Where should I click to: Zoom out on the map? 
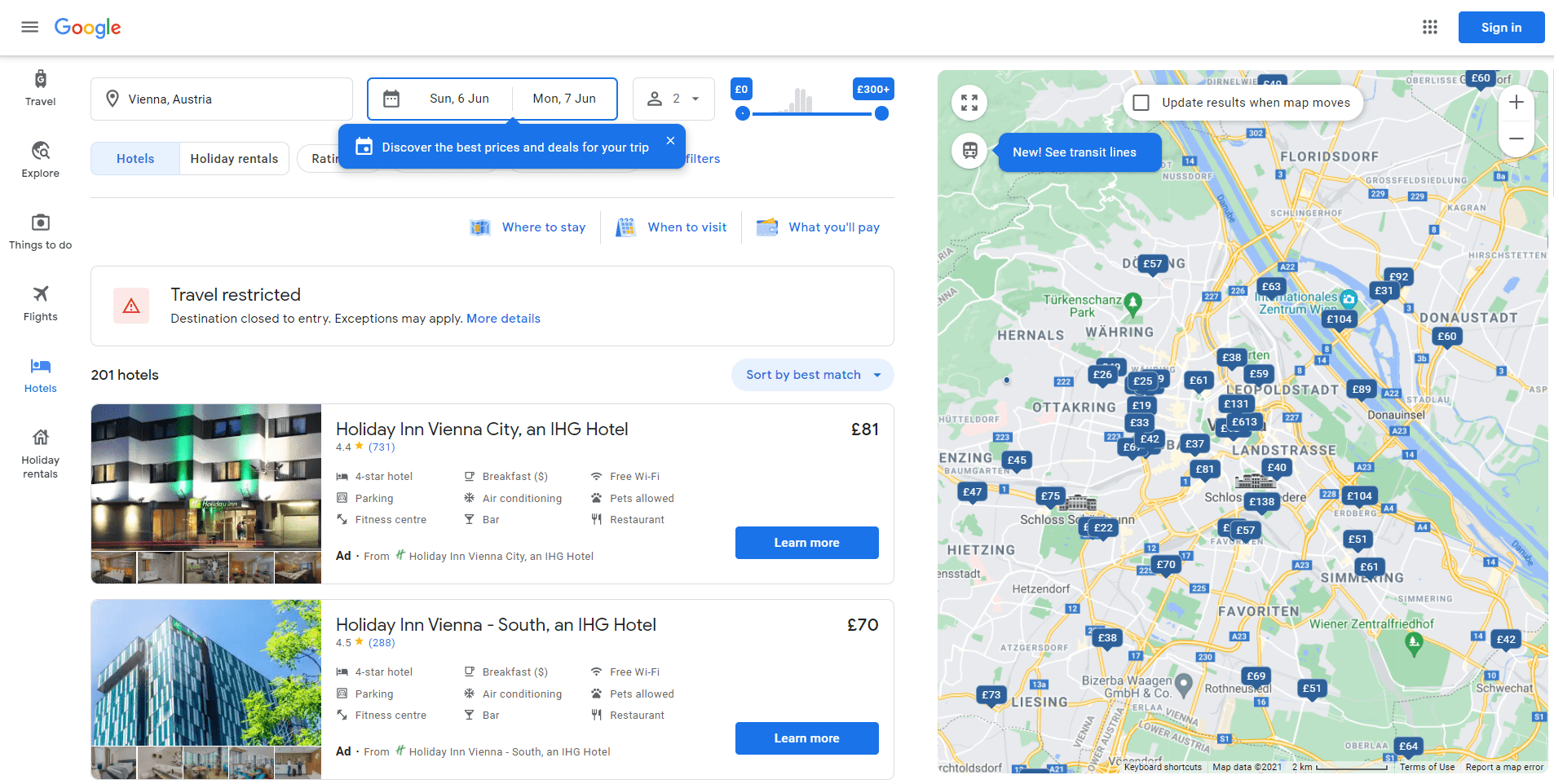pyautogui.click(x=1516, y=139)
